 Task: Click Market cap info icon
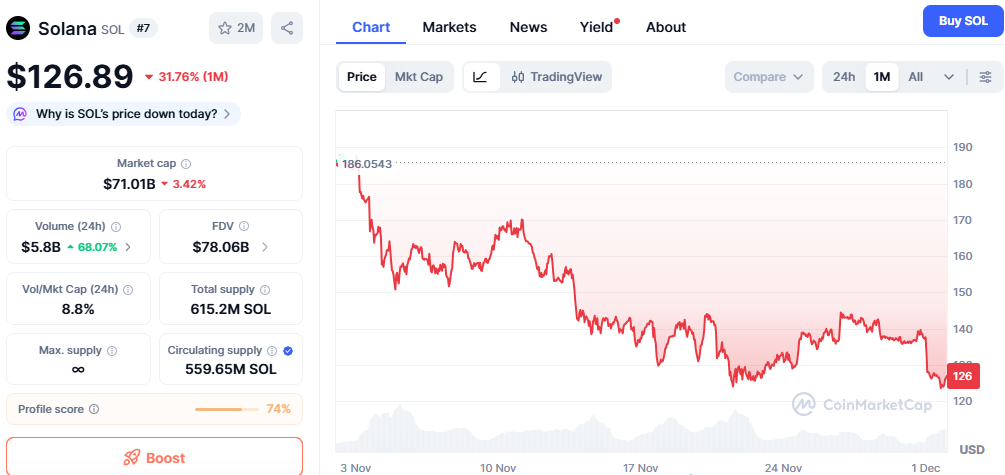tap(186, 163)
